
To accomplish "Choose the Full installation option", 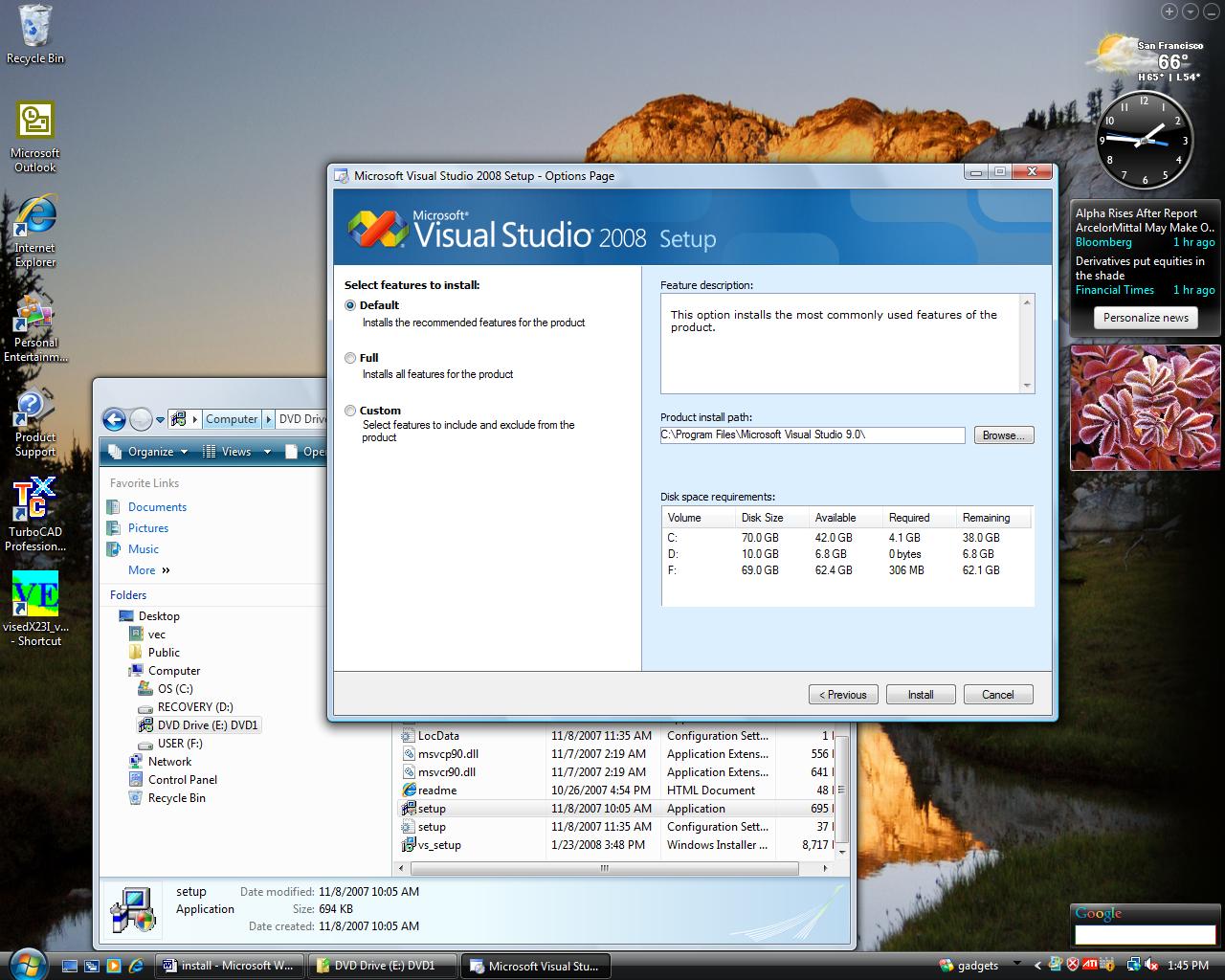I will pyautogui.click(x=350, y=358).
